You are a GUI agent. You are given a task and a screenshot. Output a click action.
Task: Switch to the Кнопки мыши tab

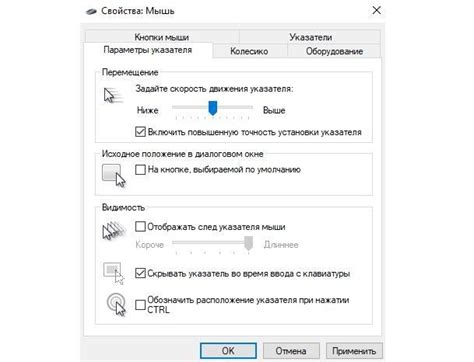(162, 37)
